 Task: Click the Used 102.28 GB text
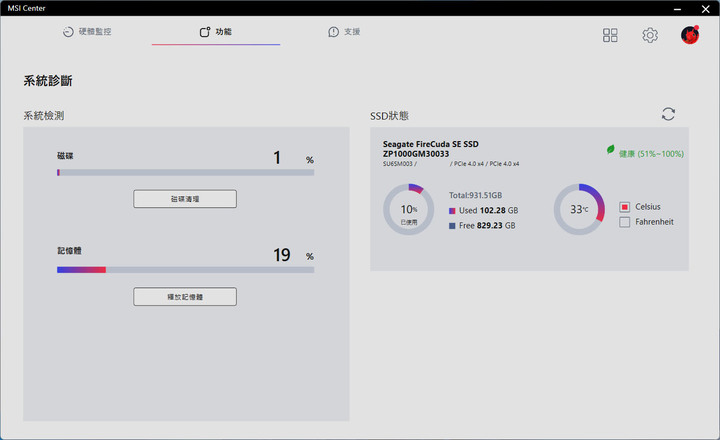[489, 210]
